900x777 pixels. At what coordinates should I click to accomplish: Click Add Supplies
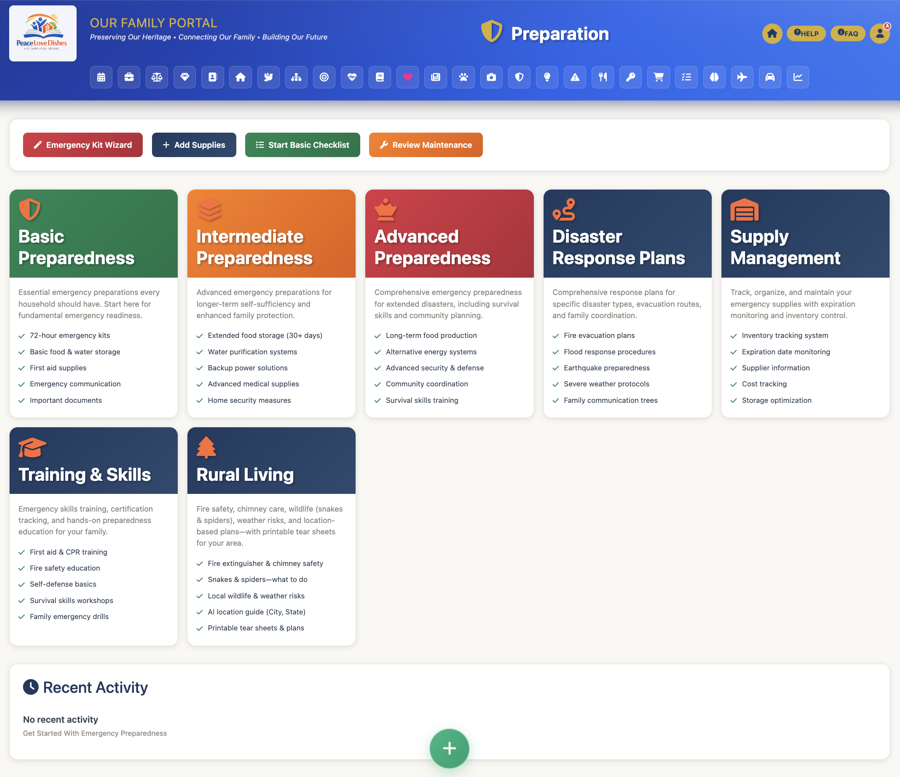(x=193, y=144)
